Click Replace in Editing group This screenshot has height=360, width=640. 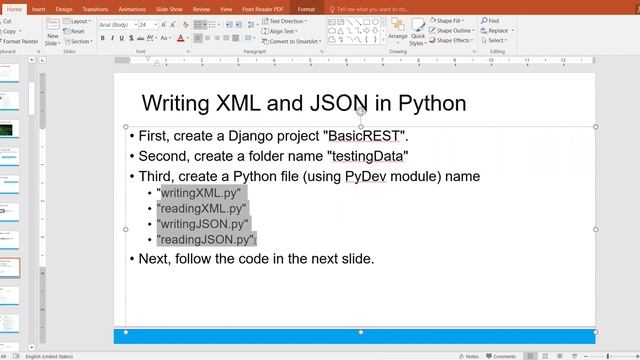pos(498,31)
